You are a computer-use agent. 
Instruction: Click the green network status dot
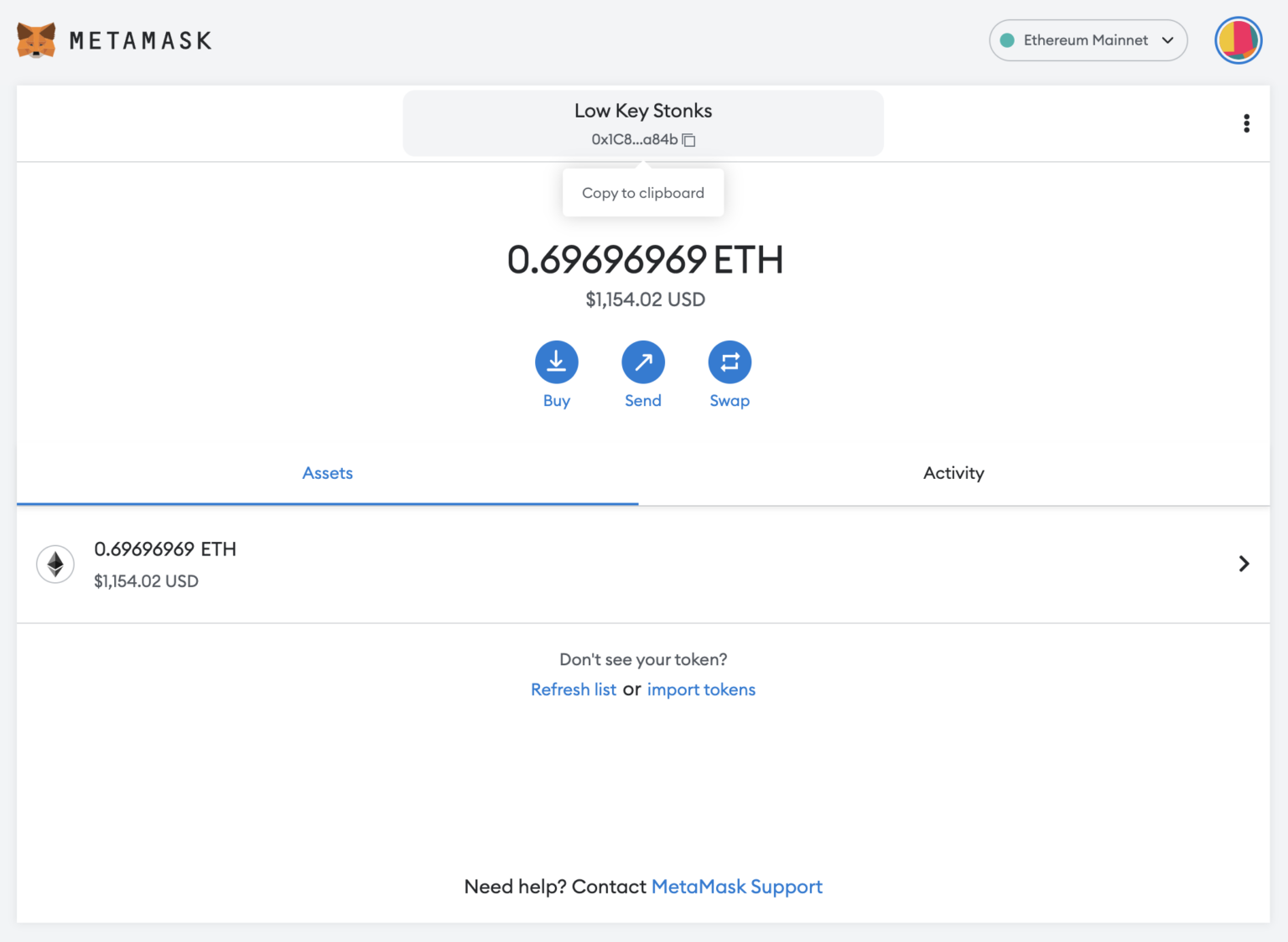(1007, 39)
